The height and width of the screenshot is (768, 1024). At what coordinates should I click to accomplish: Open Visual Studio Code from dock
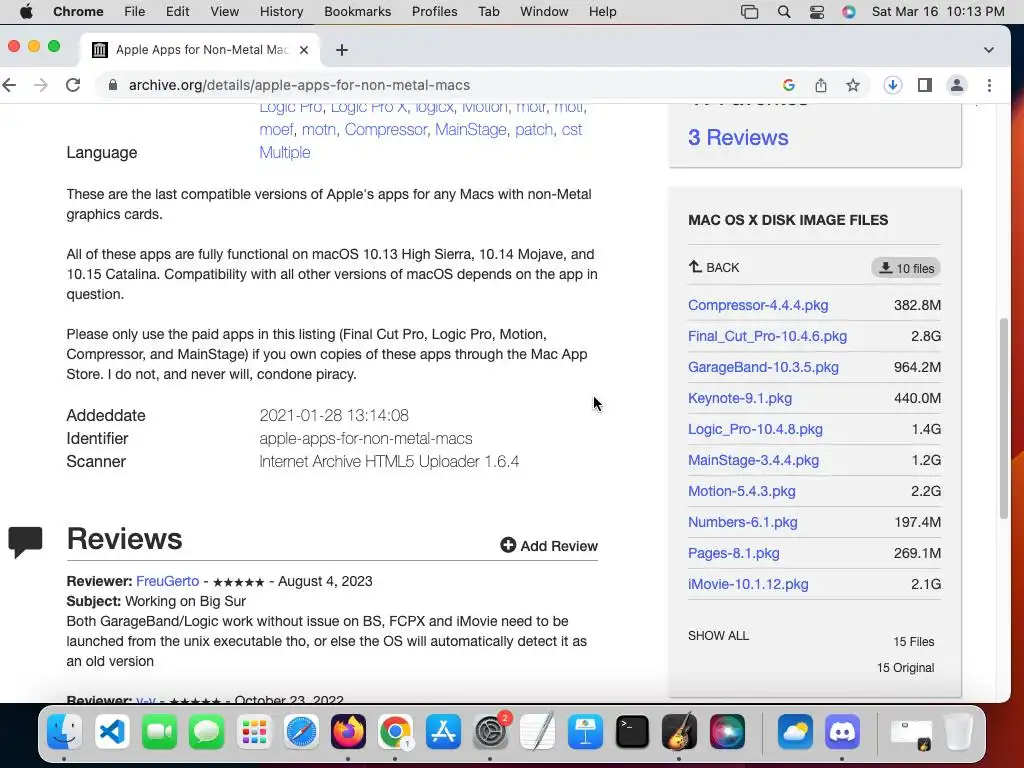point(112,731)
